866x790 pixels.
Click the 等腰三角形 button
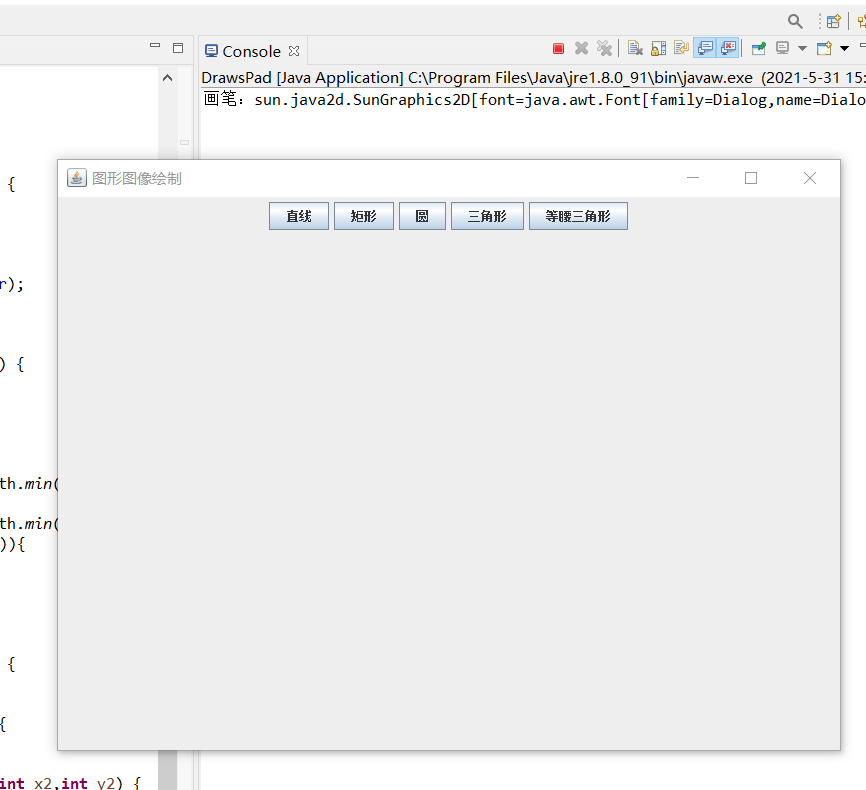(578, 216)
